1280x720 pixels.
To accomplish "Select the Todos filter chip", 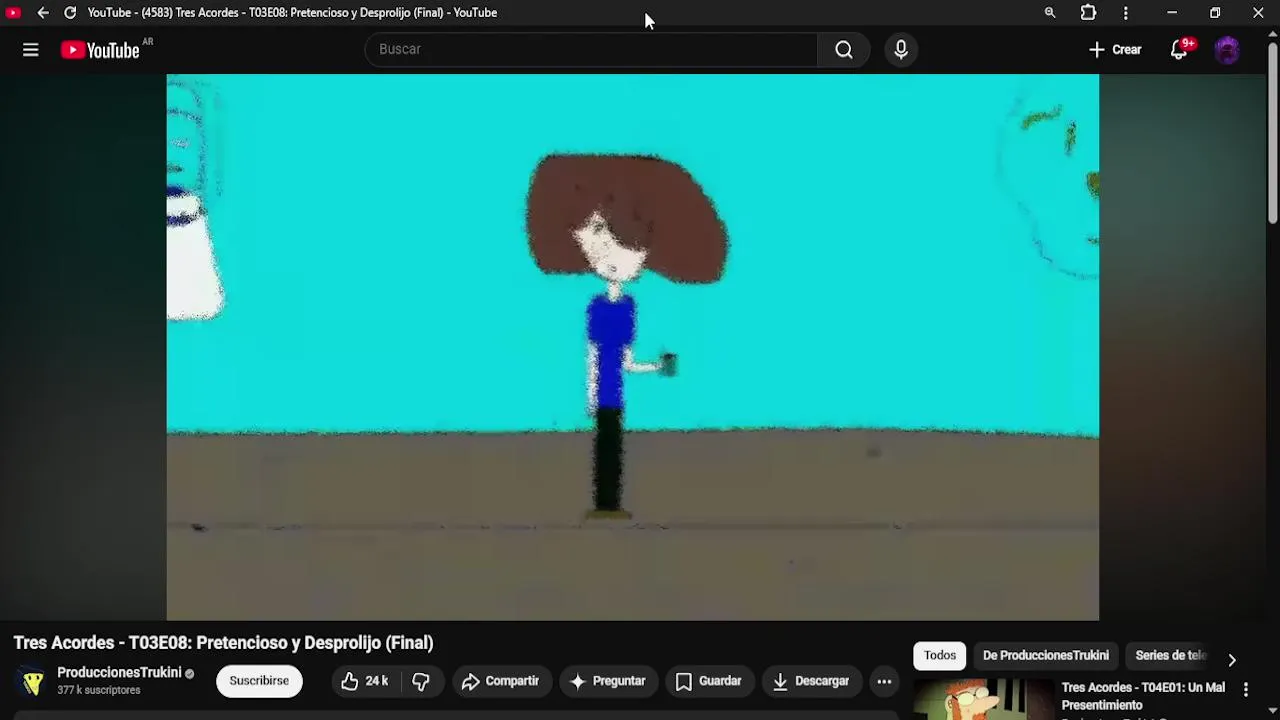I will pyautogui.click(x=940, y=655).
